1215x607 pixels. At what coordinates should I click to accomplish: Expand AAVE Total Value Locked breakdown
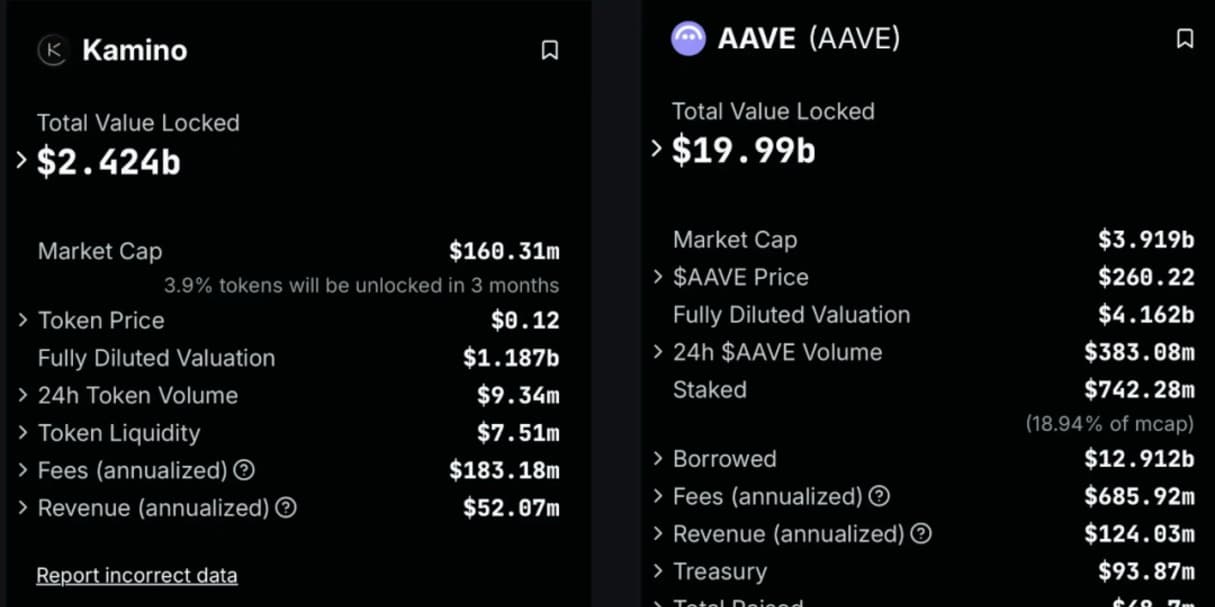coord(656,149)
